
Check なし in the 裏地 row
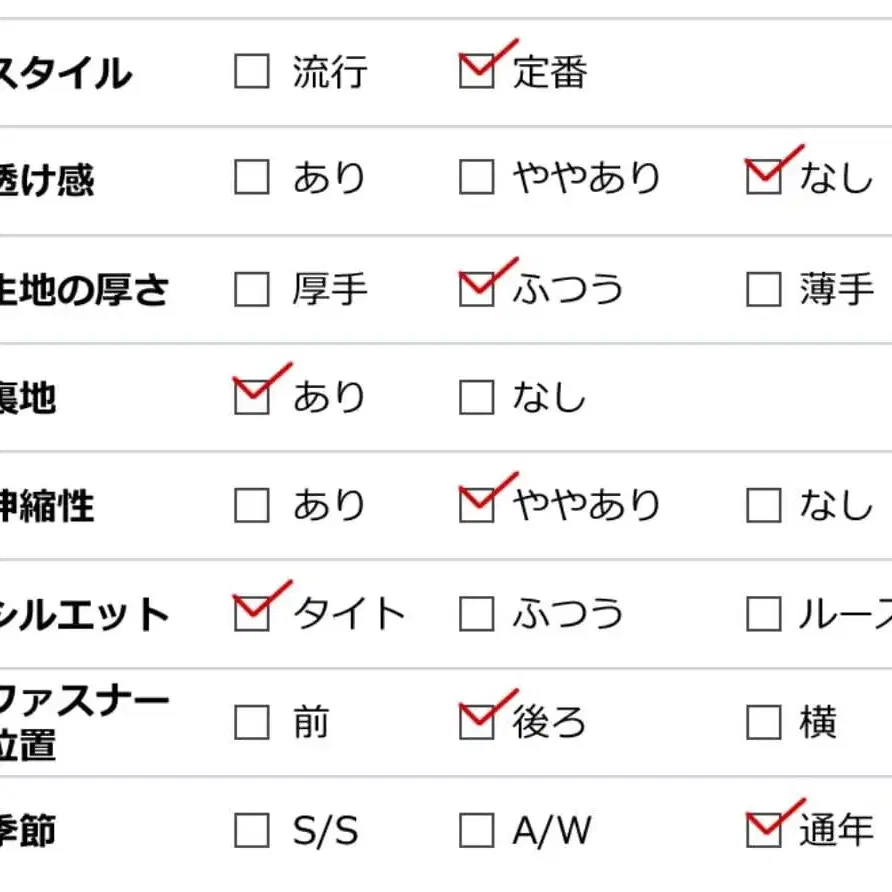[x=477, y=398]
